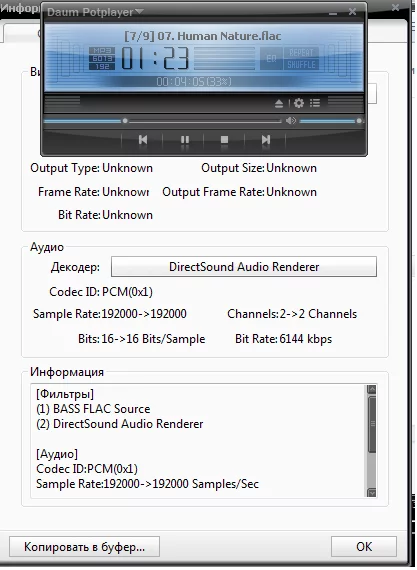Skip to the previous track
Screen dimensions: 417x570
click(143, 140)
